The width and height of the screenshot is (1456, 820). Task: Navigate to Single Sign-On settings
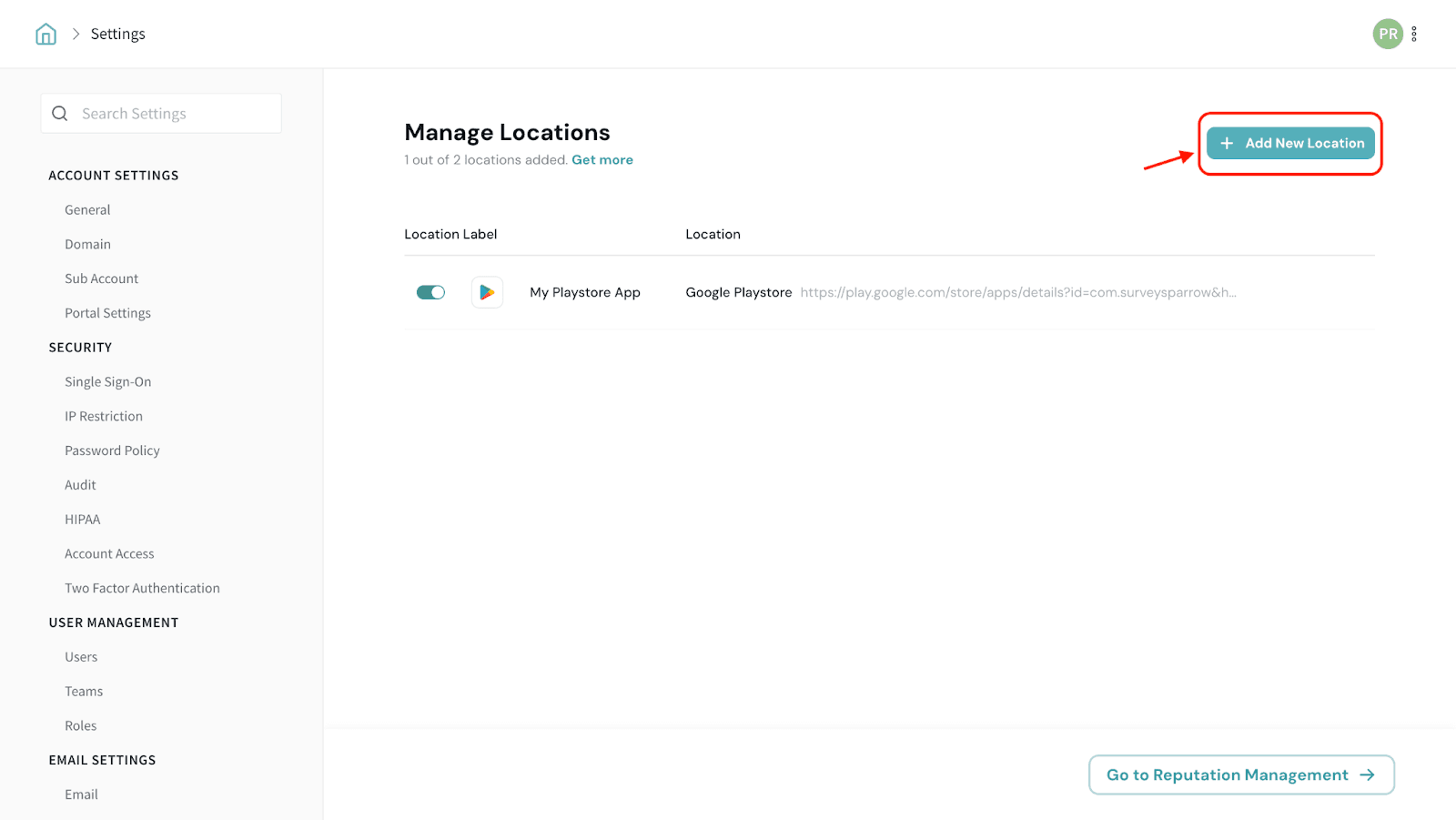tap(107, 382)
